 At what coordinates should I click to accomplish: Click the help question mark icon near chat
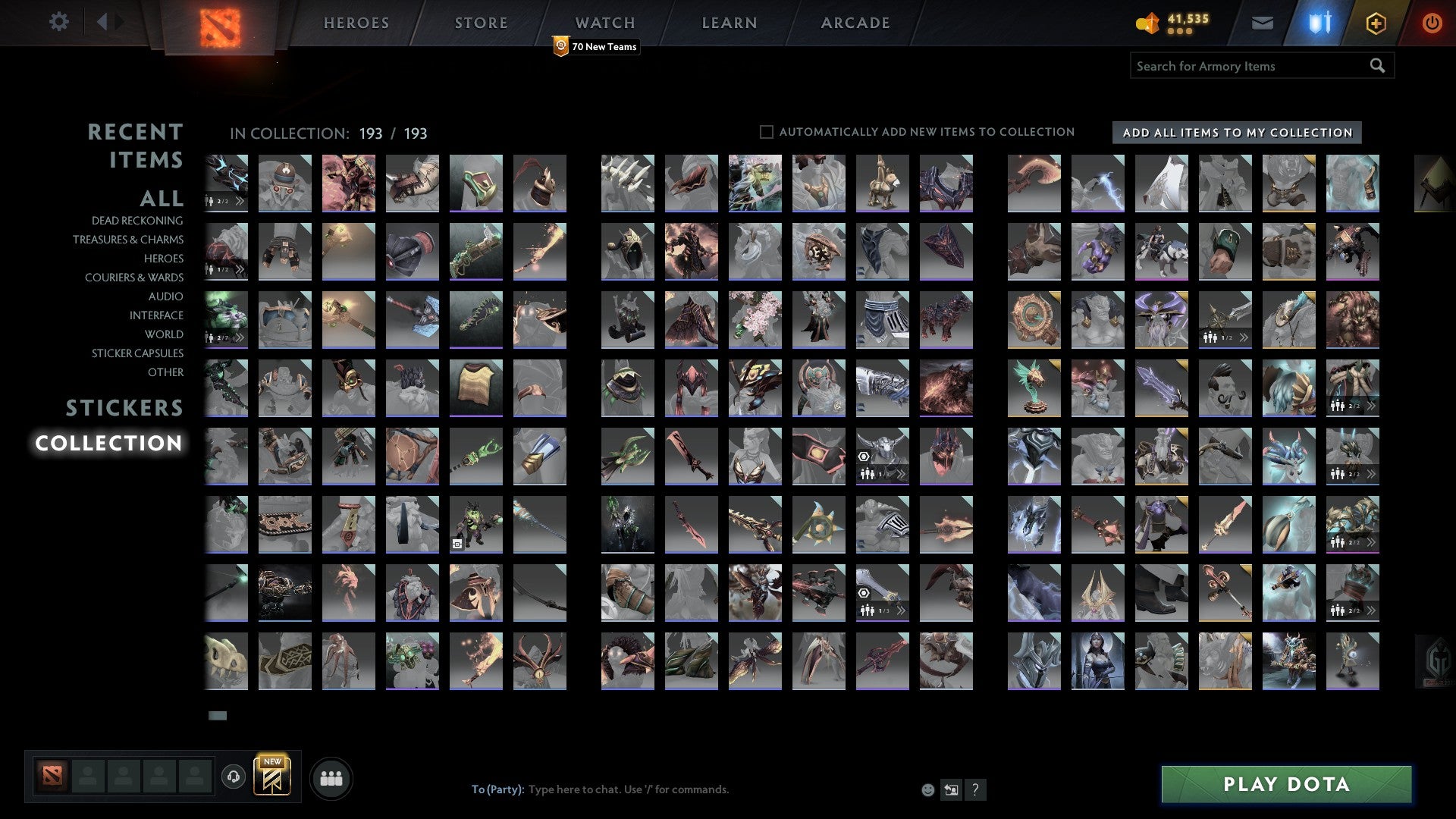coord(975,789)
